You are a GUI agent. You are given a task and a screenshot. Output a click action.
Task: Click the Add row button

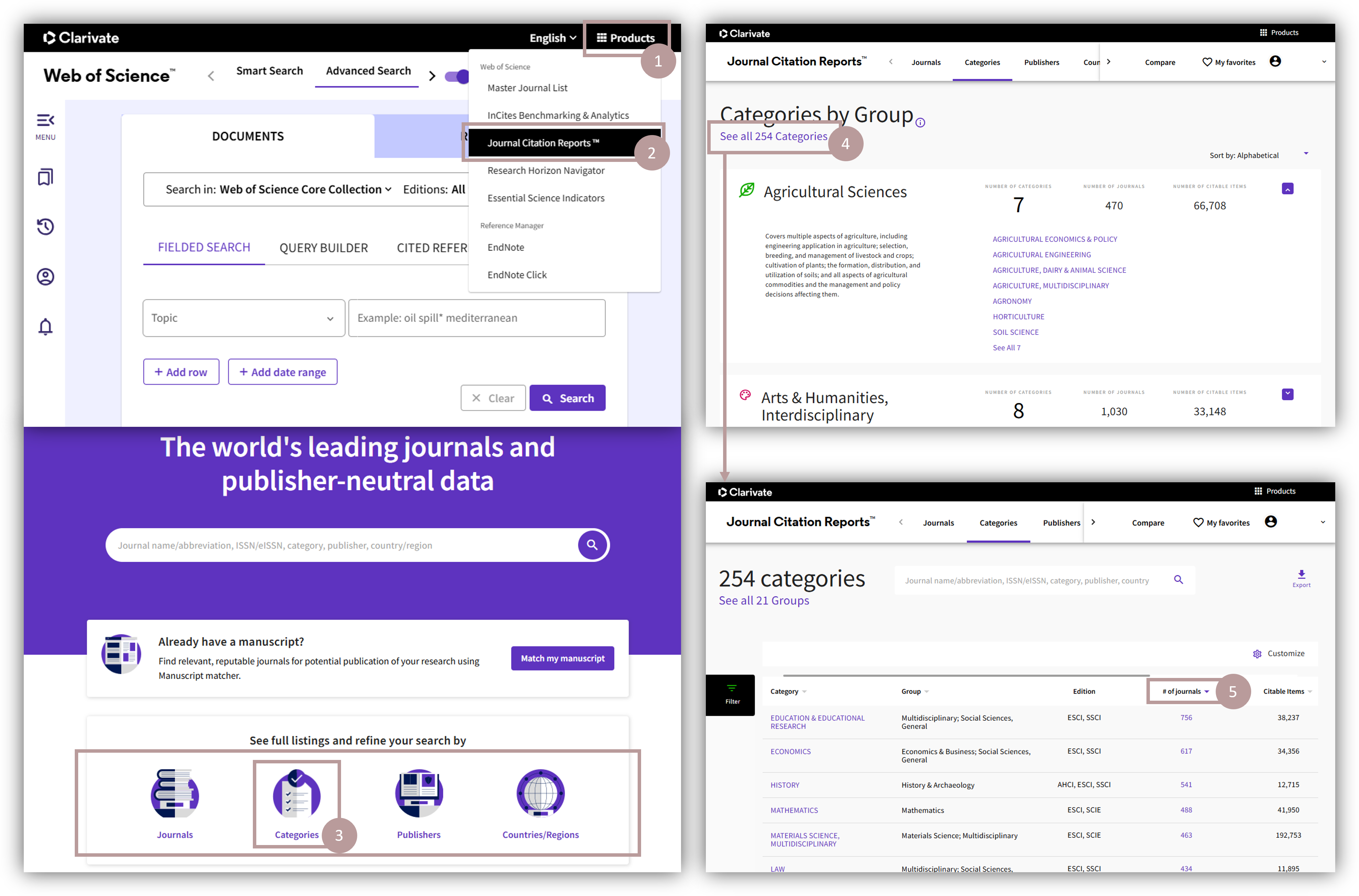(181, 372)
